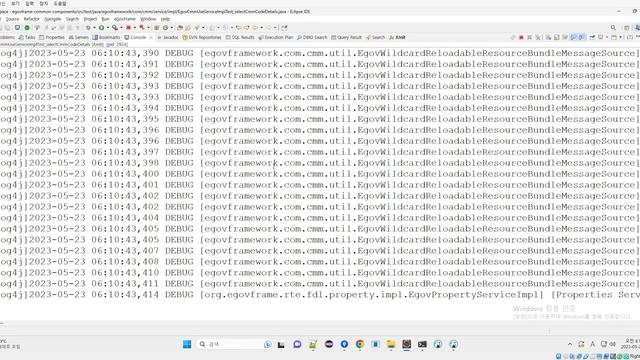Image resolution: width=640 pixels, height=360 pixels.
Task: Open the Refactor menu
Action: coord(31,19)
